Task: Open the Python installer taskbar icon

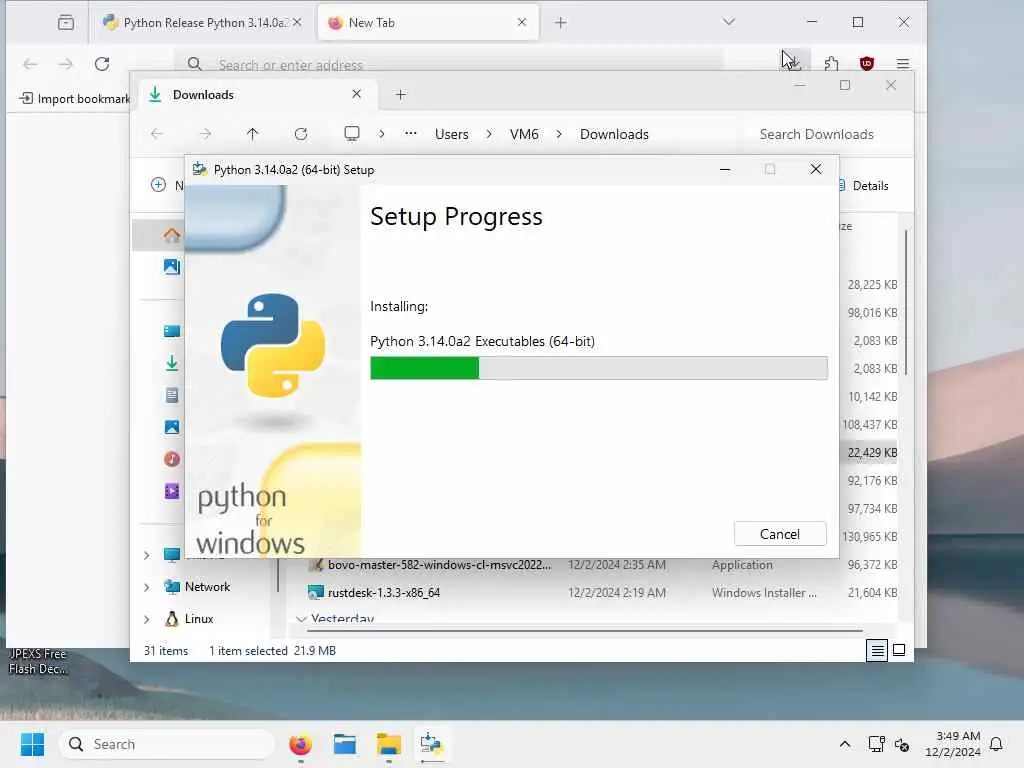Action: coord(432,744)
